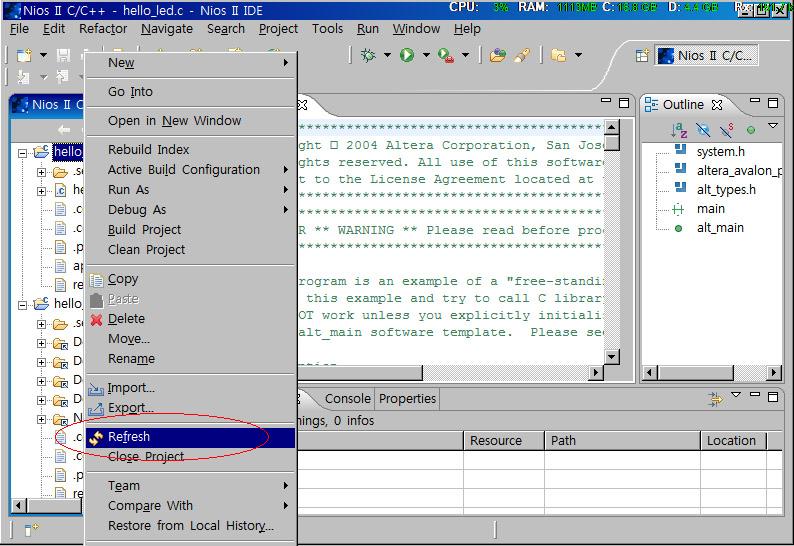Select Go Into in context menu
794x546 pixels.
(190, 92)
